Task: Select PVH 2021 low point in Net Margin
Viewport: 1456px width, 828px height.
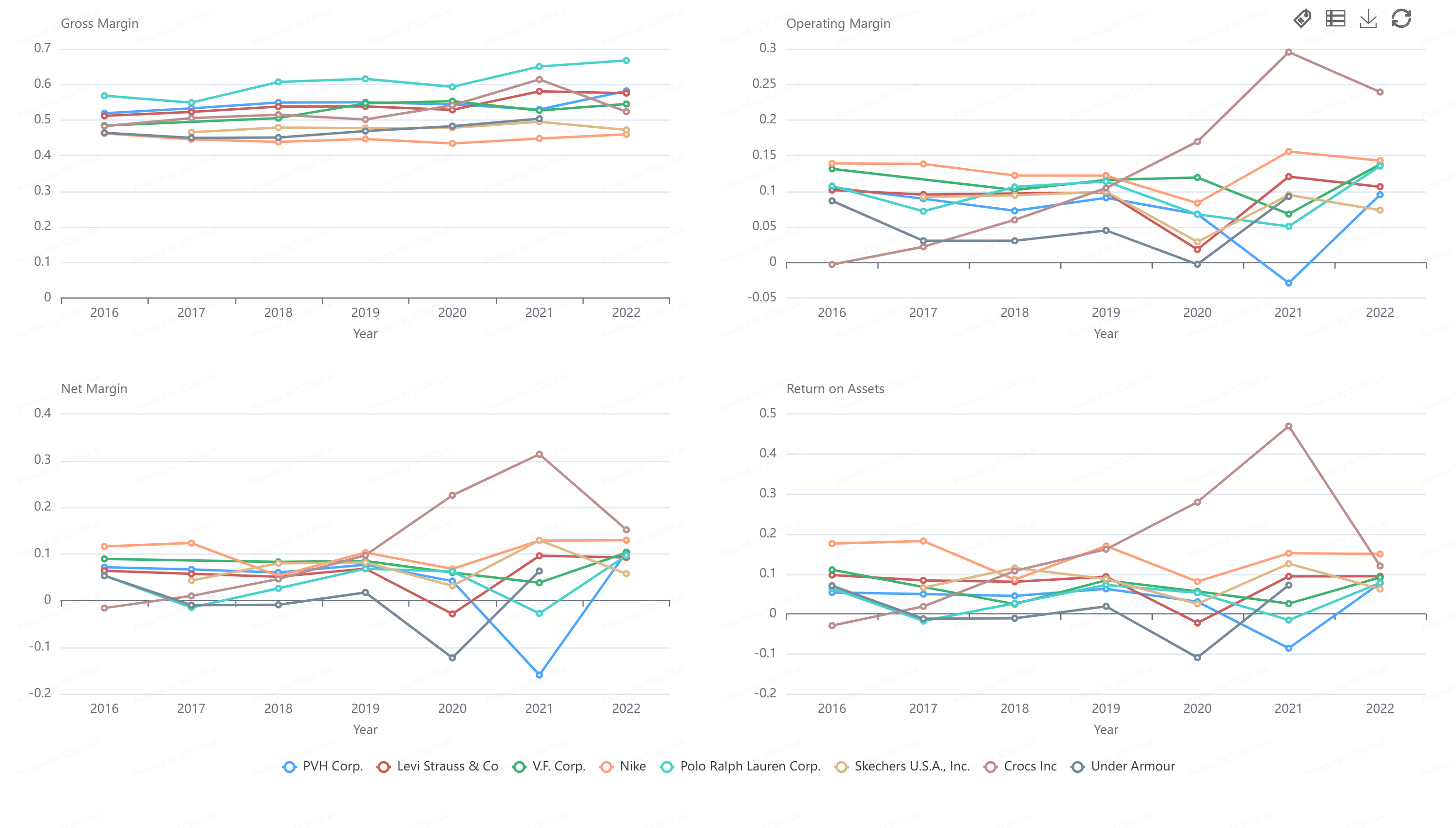Action: tap(539, 675)
